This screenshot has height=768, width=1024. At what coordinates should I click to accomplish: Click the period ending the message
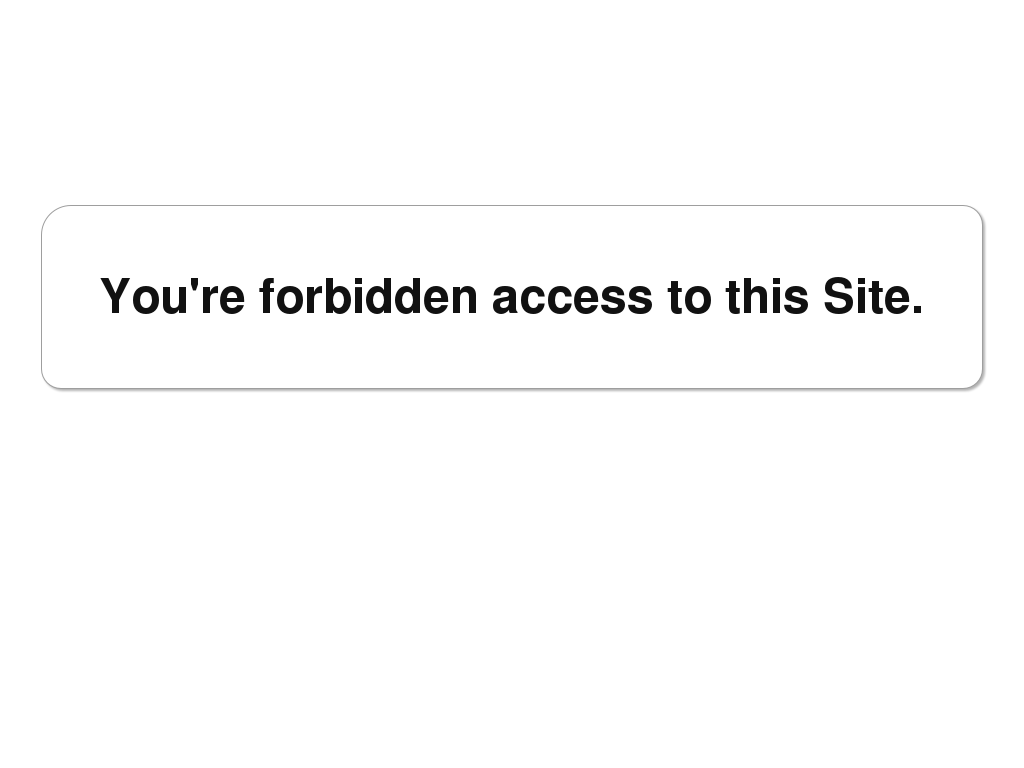(917, 311)
